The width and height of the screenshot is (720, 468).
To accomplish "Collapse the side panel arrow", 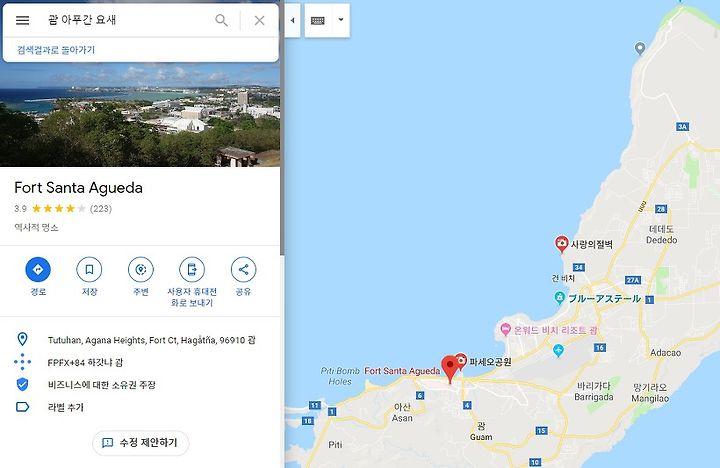I will [x=292, y=20].
